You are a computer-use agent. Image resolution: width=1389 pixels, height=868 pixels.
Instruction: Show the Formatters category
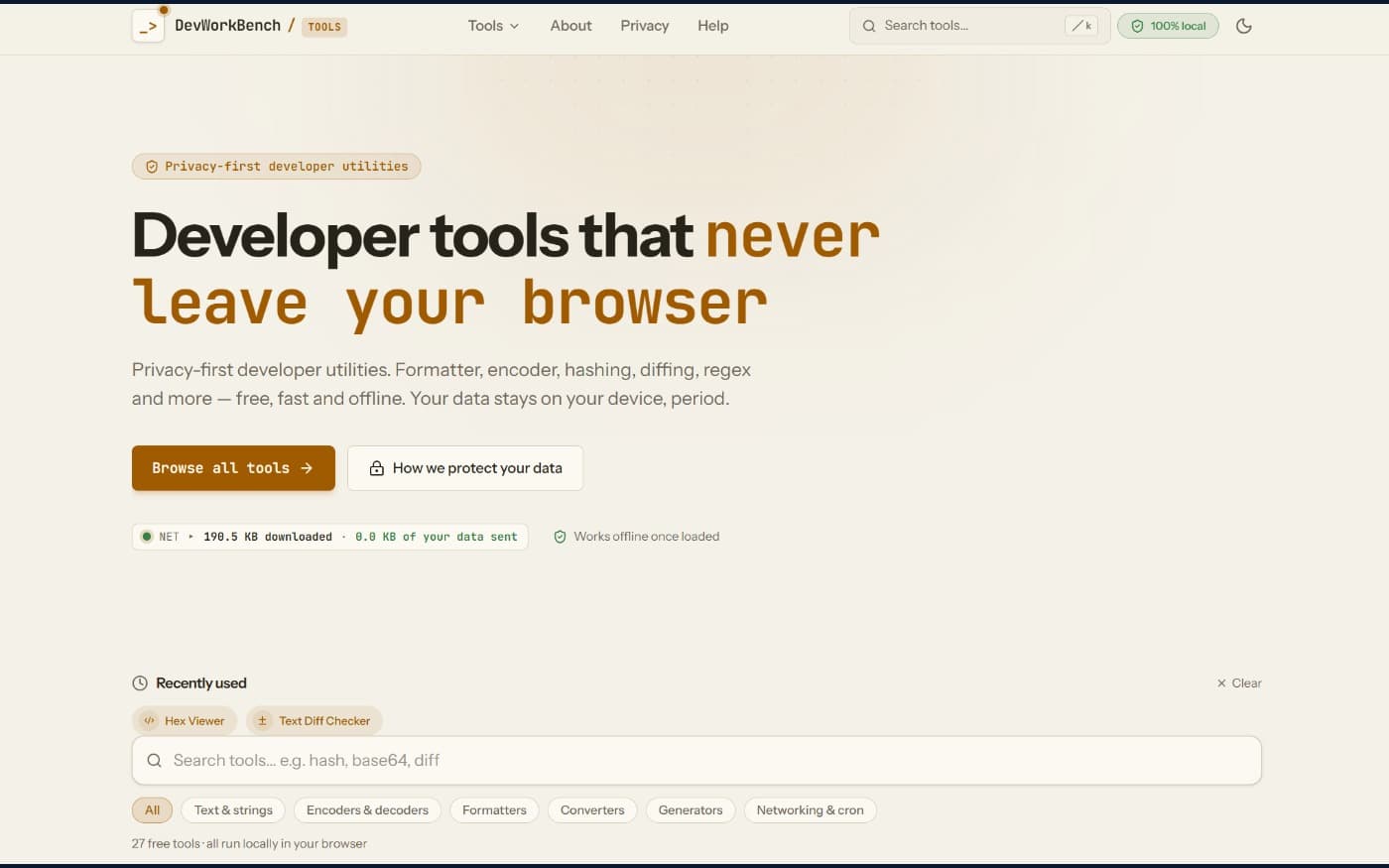coord(494,810)
